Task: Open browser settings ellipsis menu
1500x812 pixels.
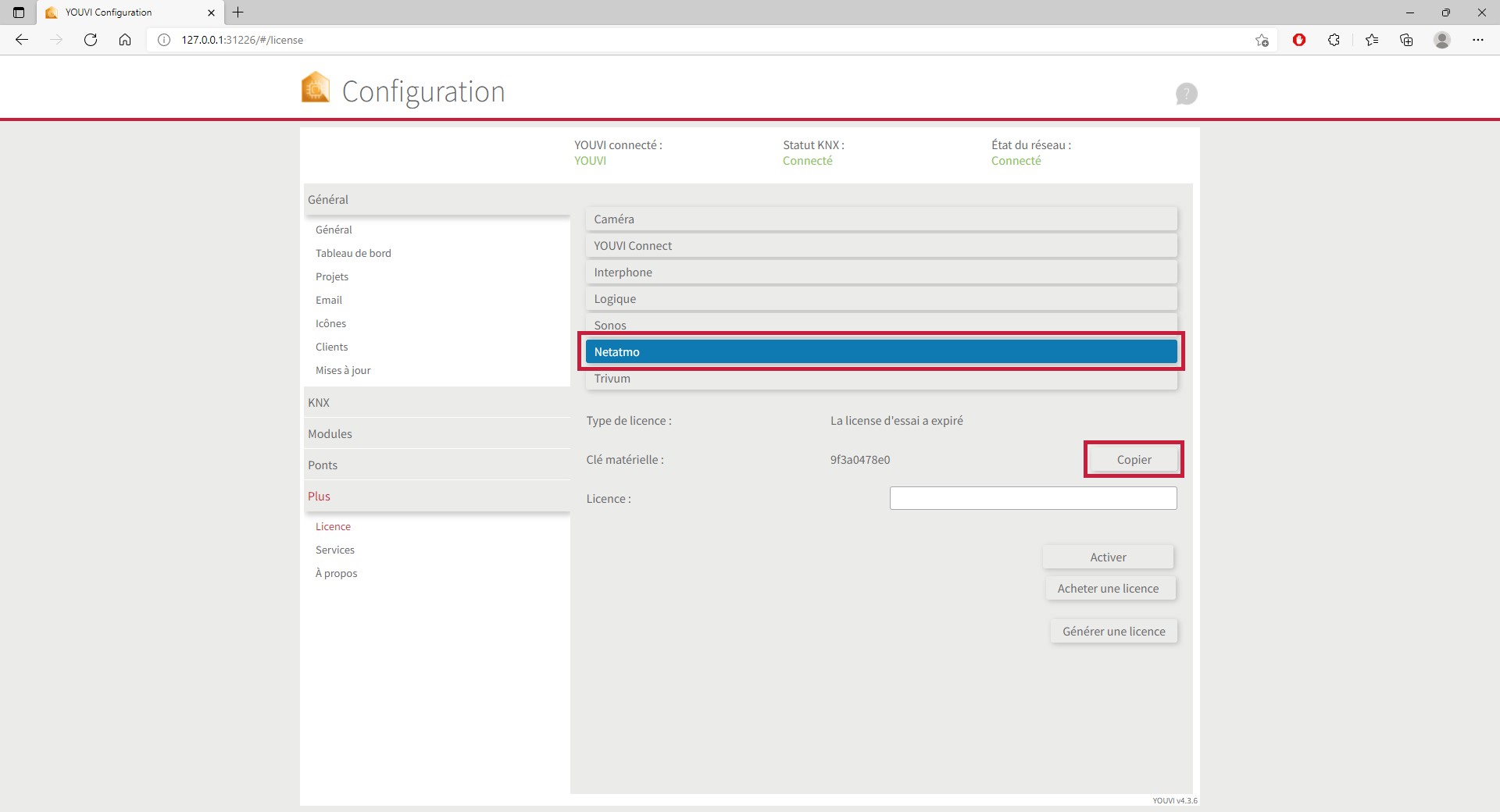Action: pos(1477,40)
